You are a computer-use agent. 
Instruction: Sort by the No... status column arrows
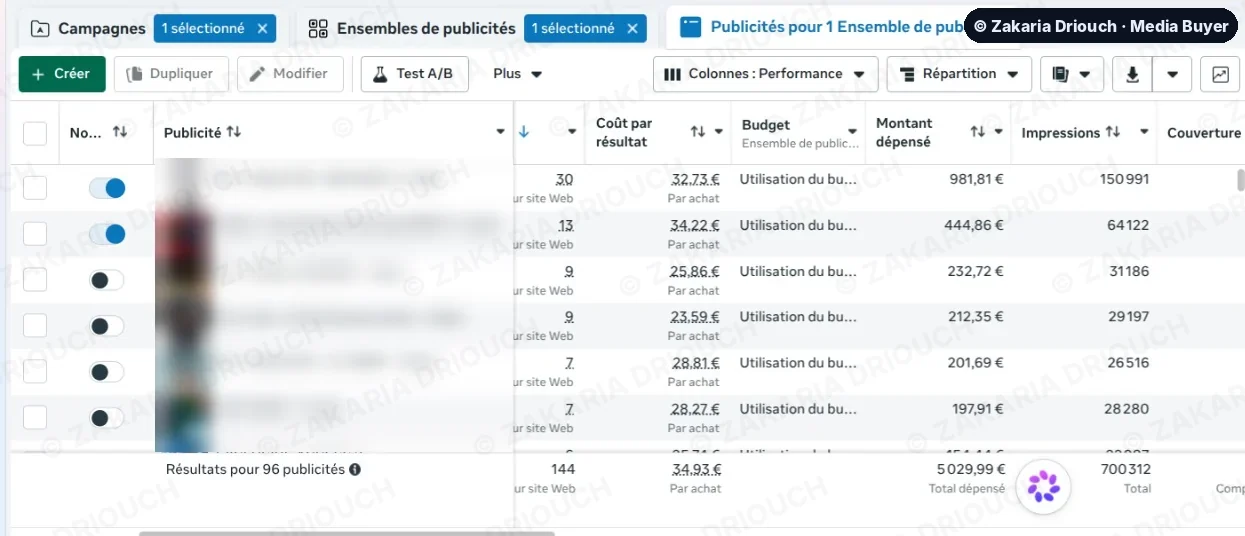click(120, 132)
